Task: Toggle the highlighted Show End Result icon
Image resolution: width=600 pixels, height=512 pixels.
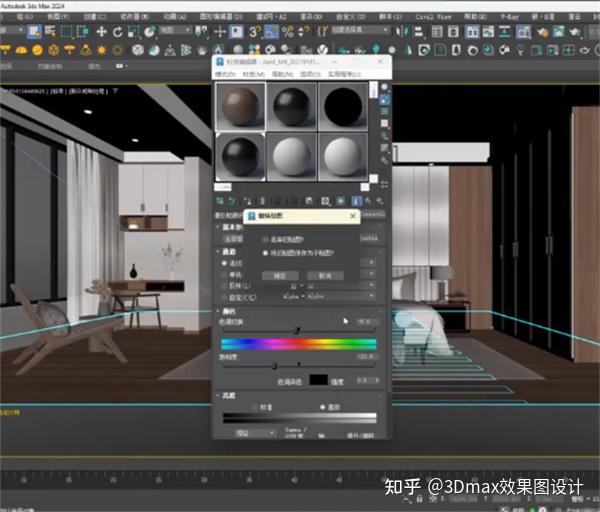Action: [x=356, y=201]
